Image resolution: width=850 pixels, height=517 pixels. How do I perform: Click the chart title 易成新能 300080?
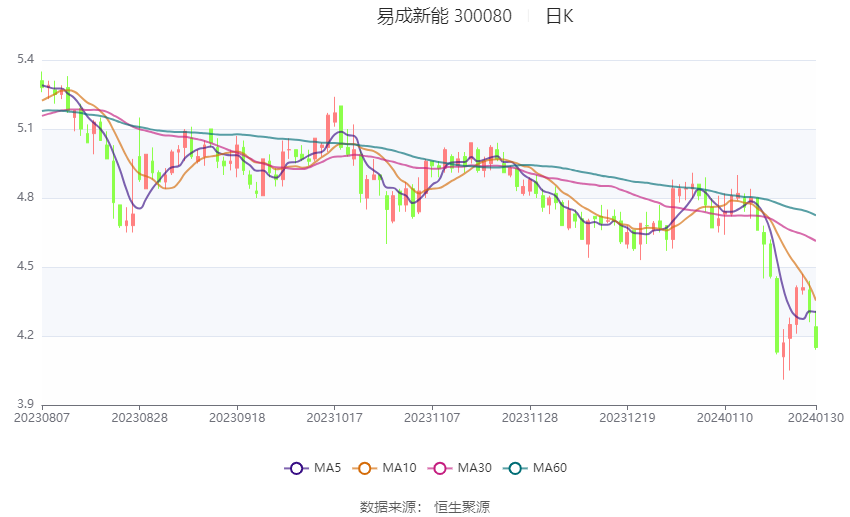[444, 16]
